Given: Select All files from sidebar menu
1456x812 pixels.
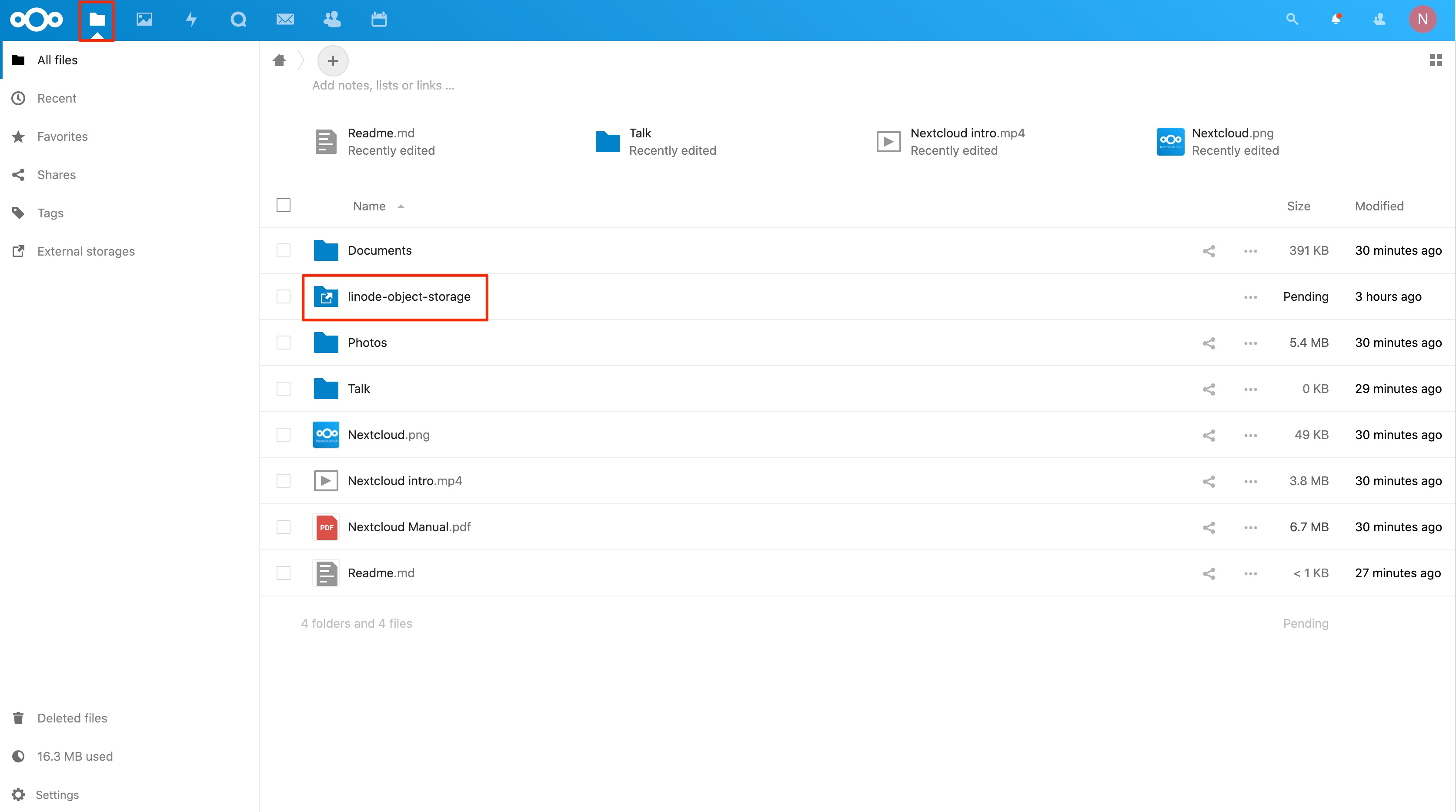Looking at the screenshot, I should click(56, 59).
